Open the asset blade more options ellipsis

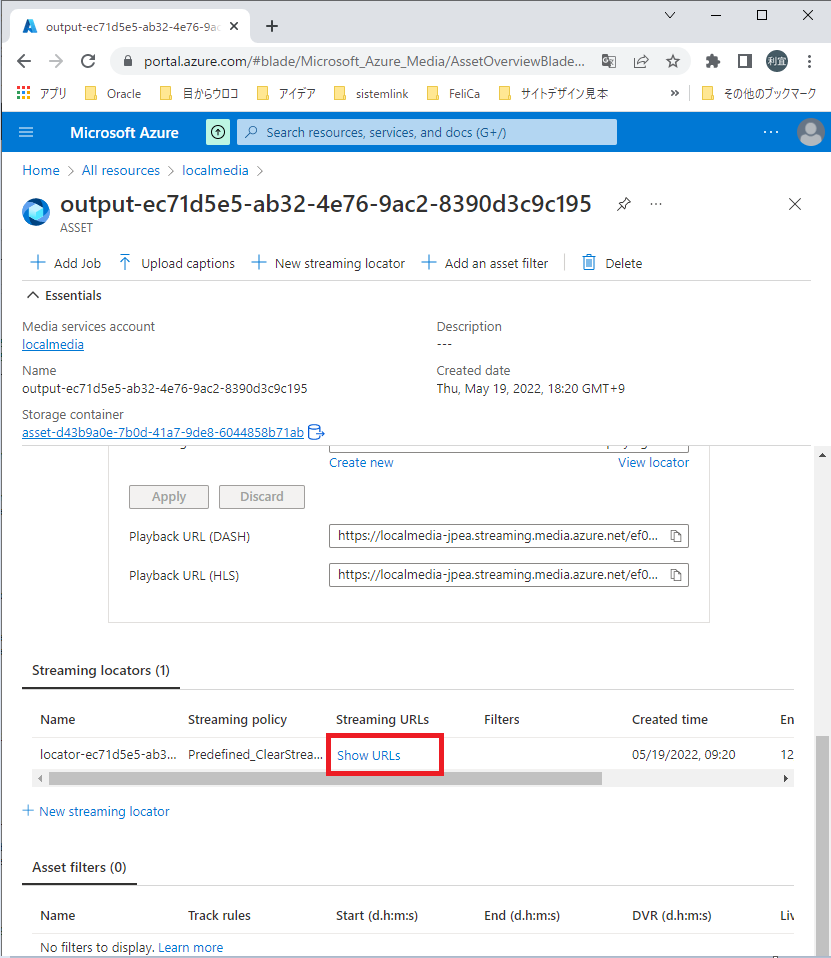(656, 204)
